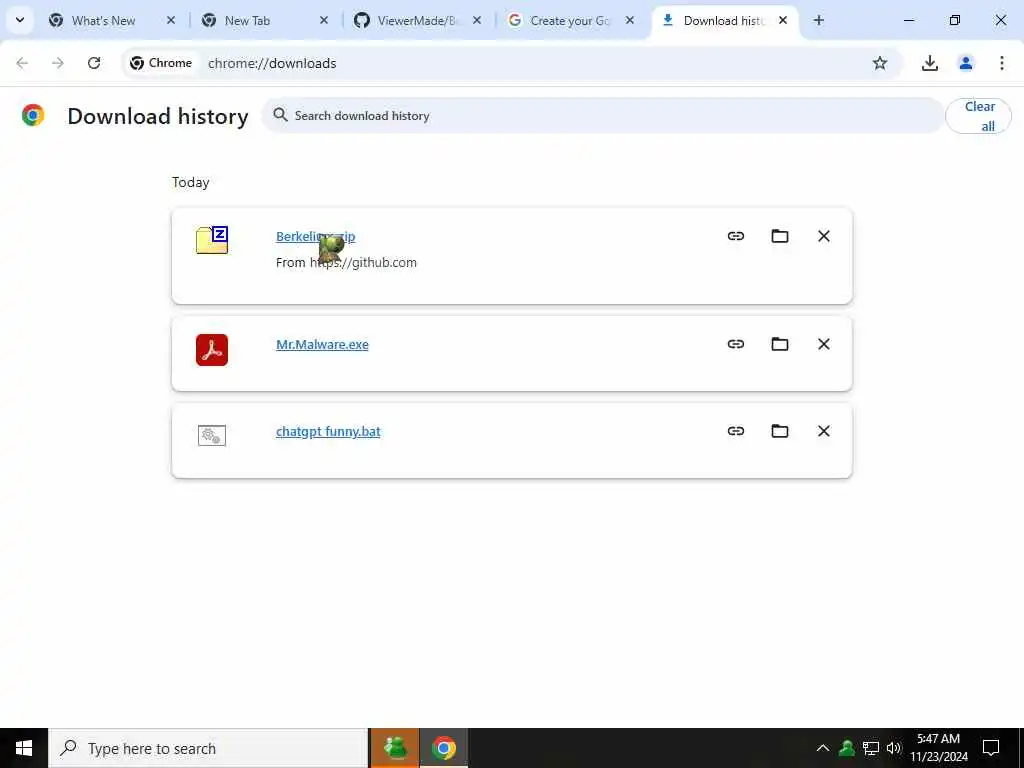
Task: Go back with the back arrow
Action: tap(22, 63)
